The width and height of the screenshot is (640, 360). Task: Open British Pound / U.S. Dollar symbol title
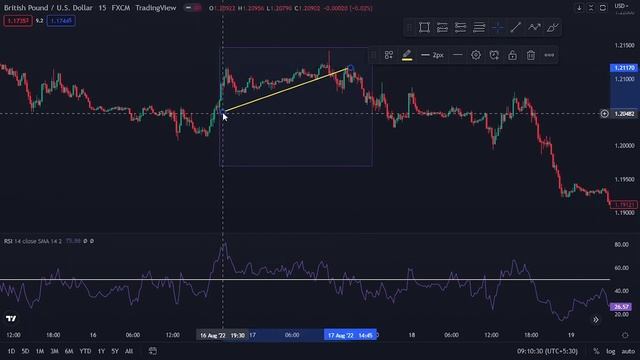click(48, 8)
